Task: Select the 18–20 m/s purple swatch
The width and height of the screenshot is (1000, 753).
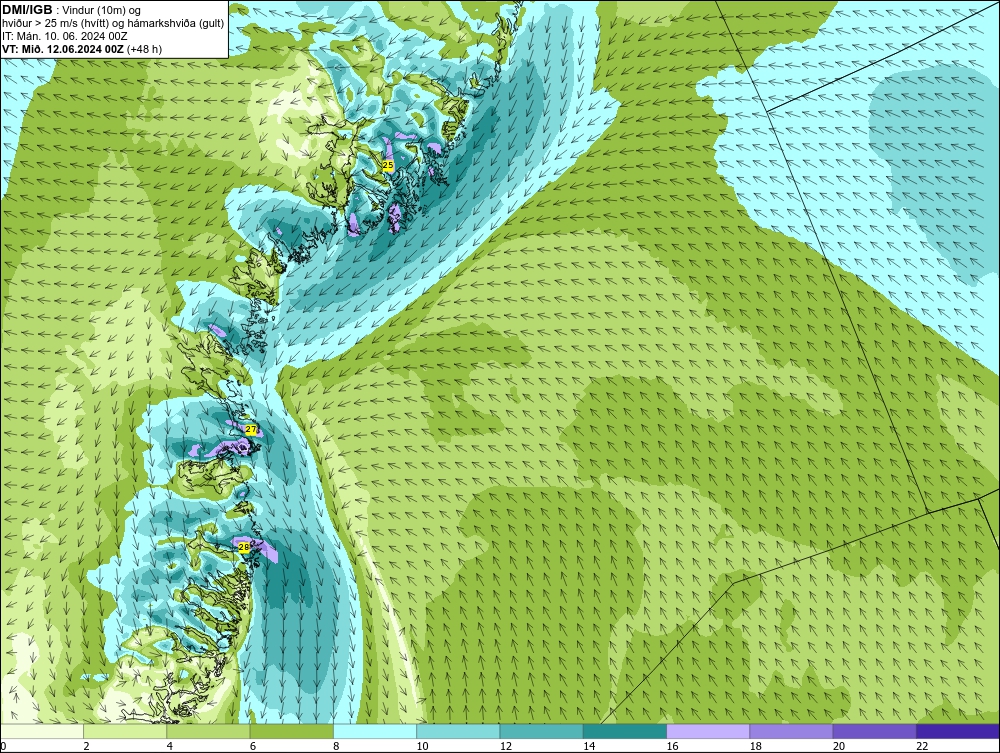Action: click(791, 731)
